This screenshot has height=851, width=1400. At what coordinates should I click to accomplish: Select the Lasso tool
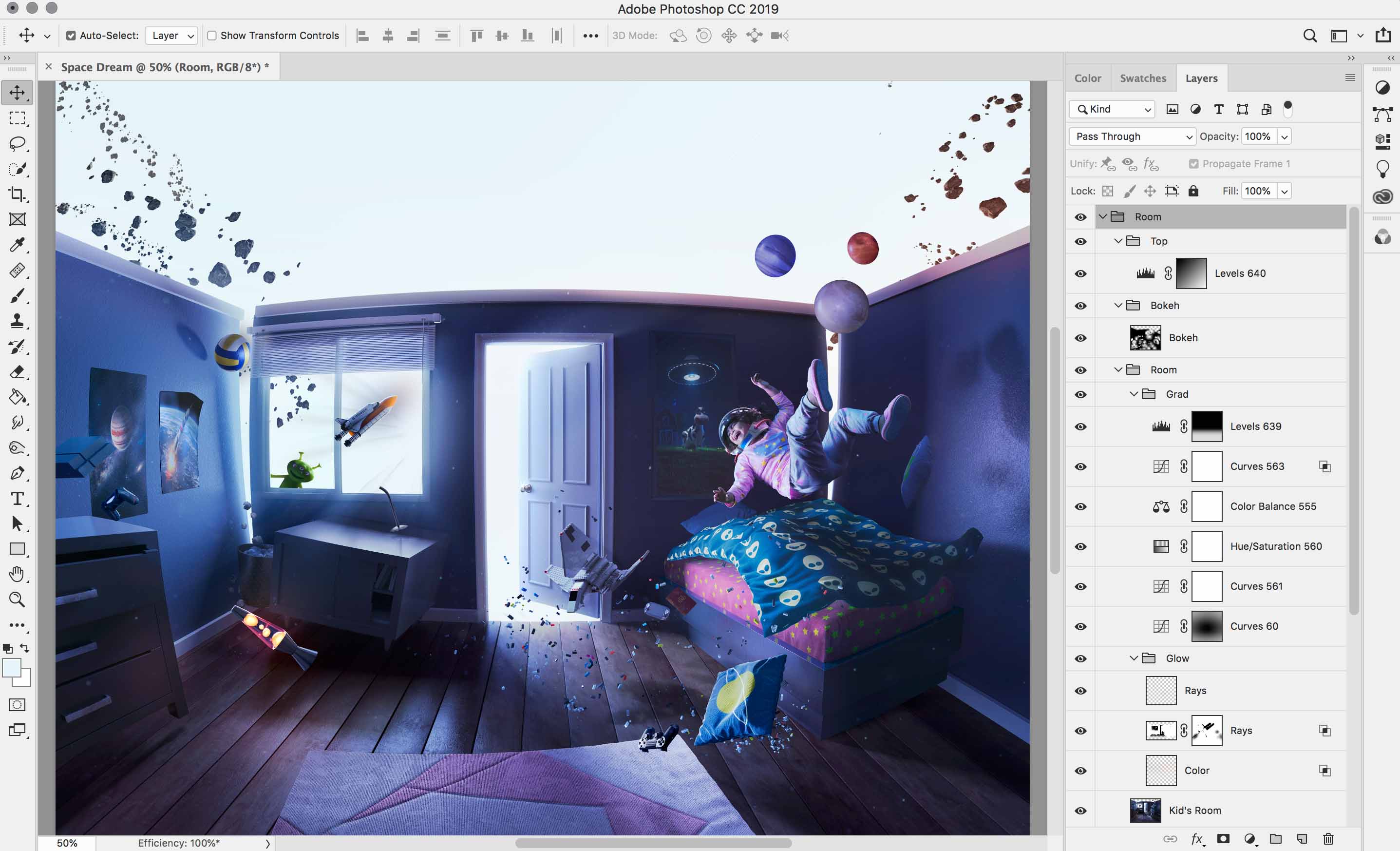coord(18,143)
